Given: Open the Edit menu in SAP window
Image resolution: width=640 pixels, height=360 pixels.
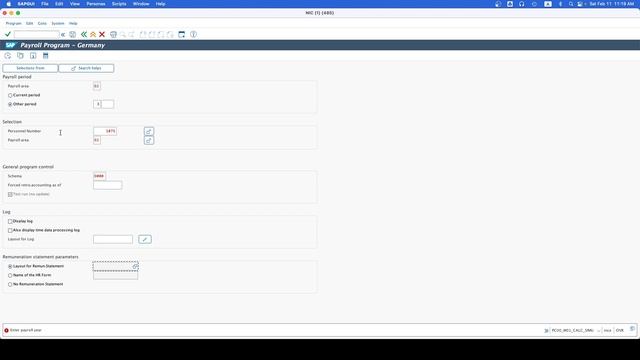Looking at the screenshot, I should pos(29,24).
